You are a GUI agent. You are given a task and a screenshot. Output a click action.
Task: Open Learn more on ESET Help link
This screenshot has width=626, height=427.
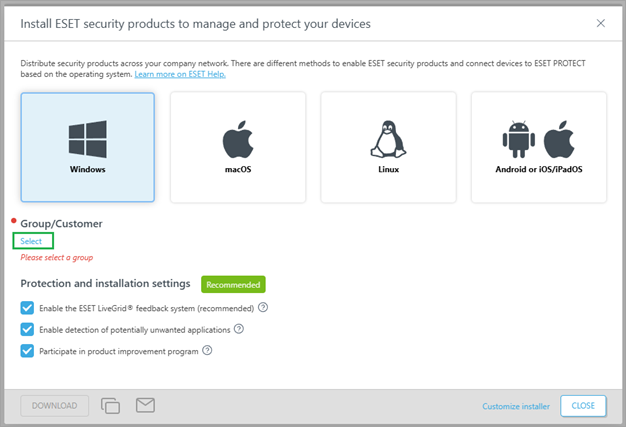pos(180,74)
